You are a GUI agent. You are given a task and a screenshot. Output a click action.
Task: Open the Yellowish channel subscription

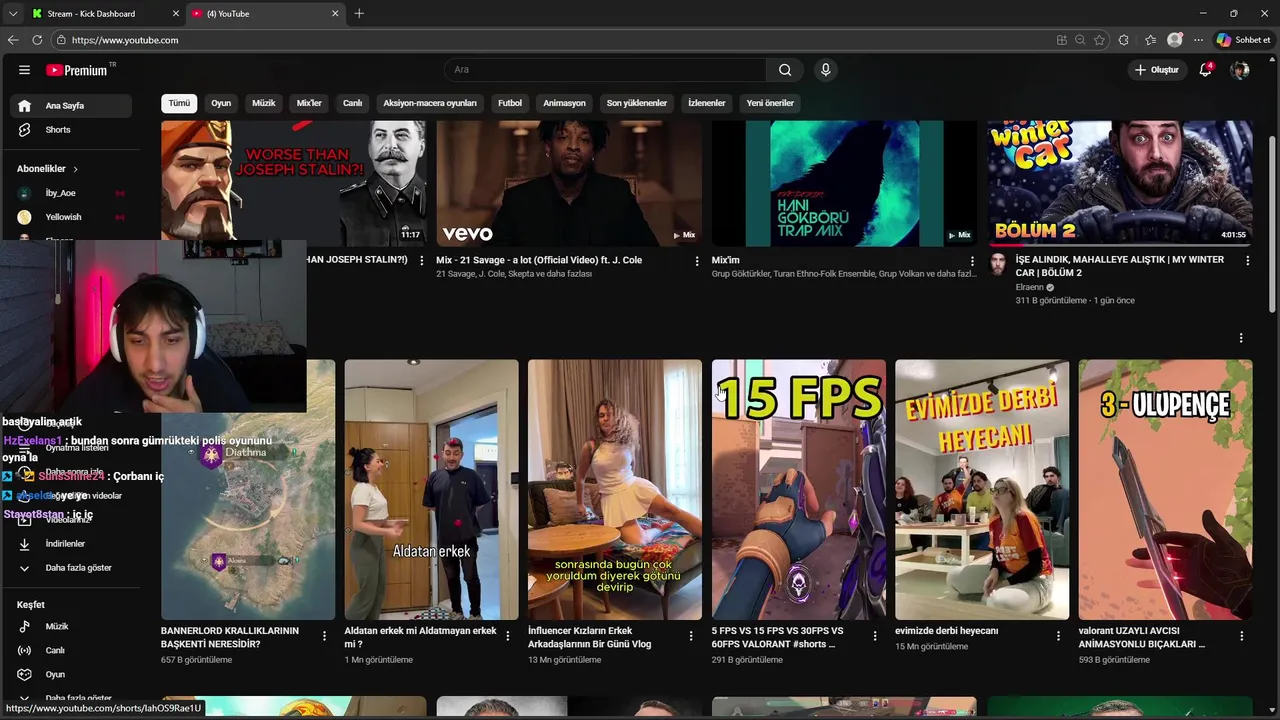71,217
